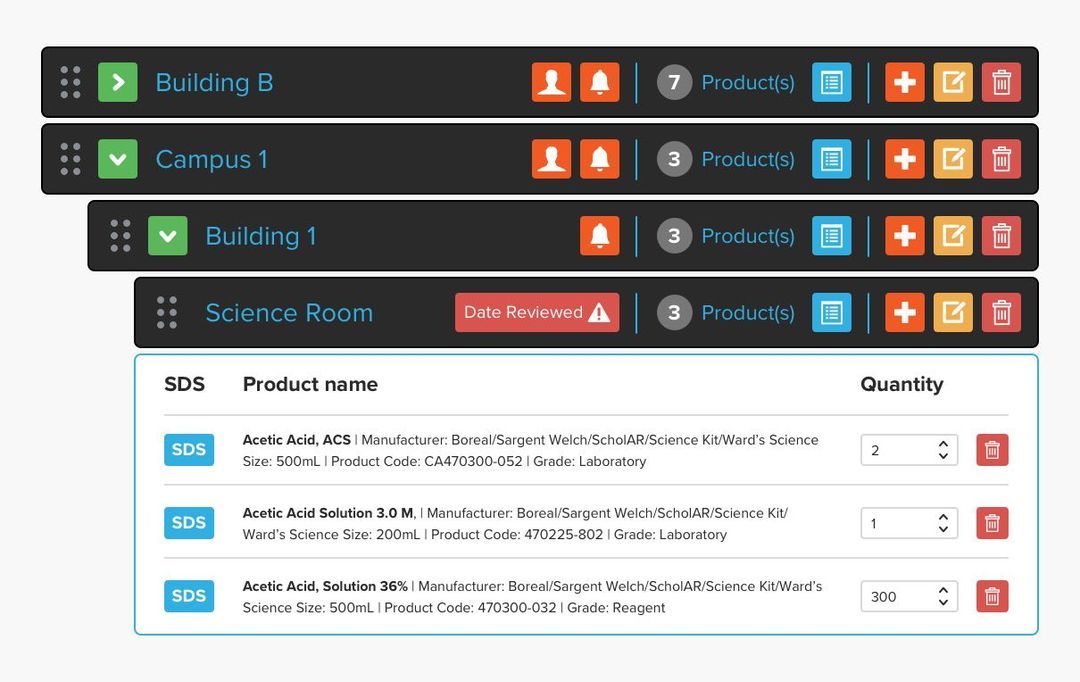Click the quantity field showing 300
Image resolution: width=1080 pixels, height=682 pixels.
point(895,596)
